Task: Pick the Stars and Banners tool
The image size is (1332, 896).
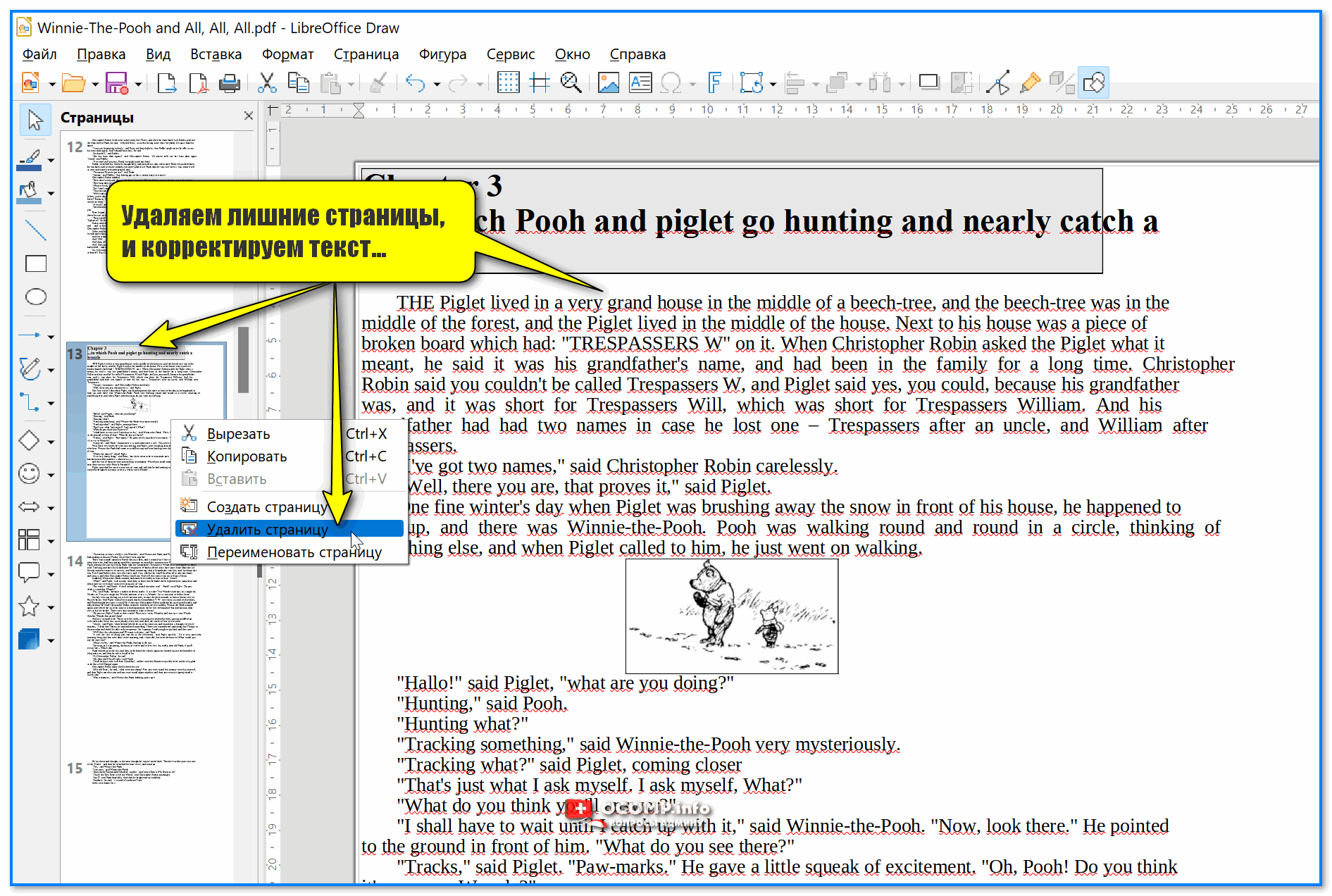Action: (x=29, y=606)
